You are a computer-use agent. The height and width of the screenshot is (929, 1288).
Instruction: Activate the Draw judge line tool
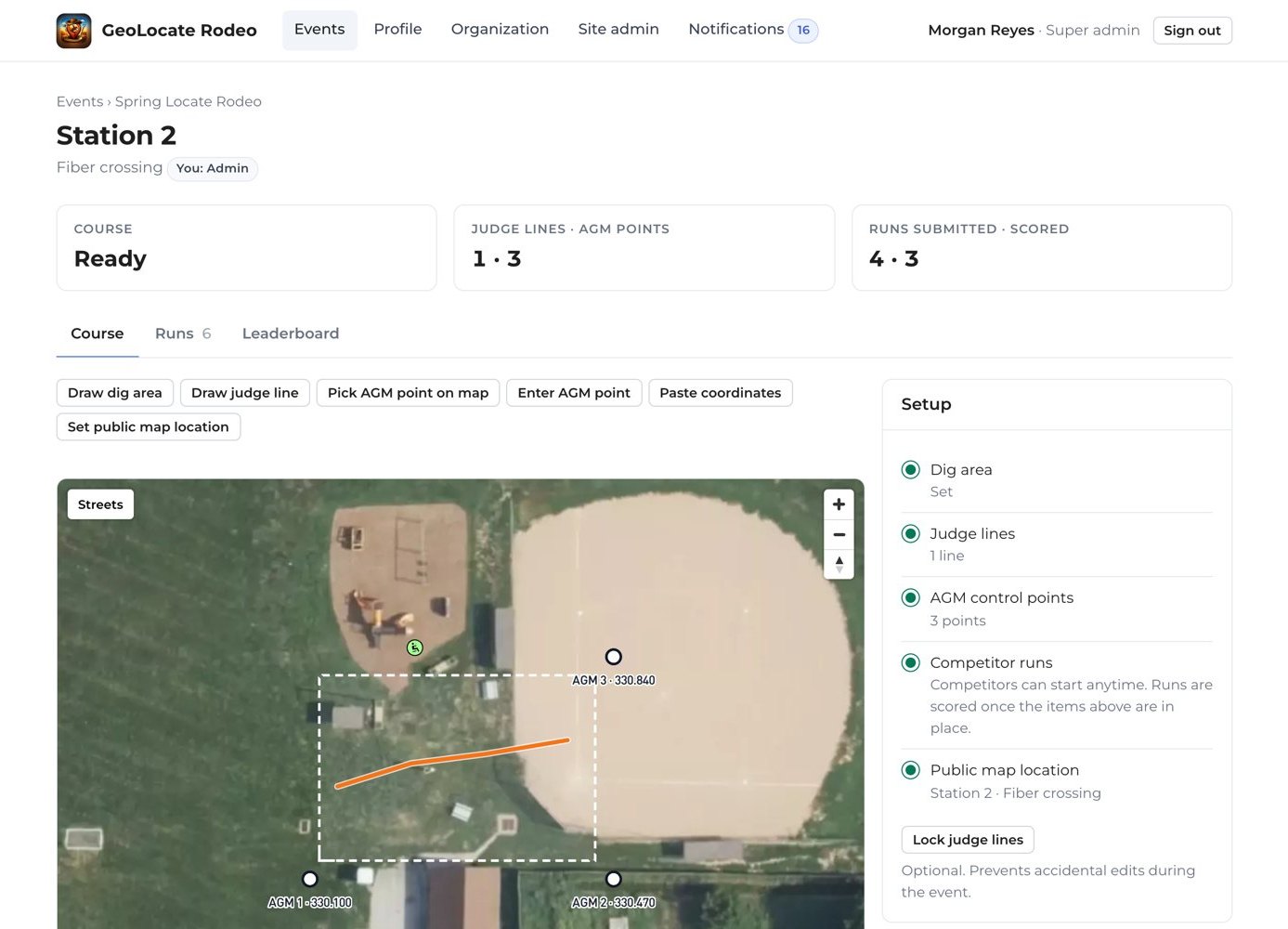pyautogui.click(x=245, y=393)
